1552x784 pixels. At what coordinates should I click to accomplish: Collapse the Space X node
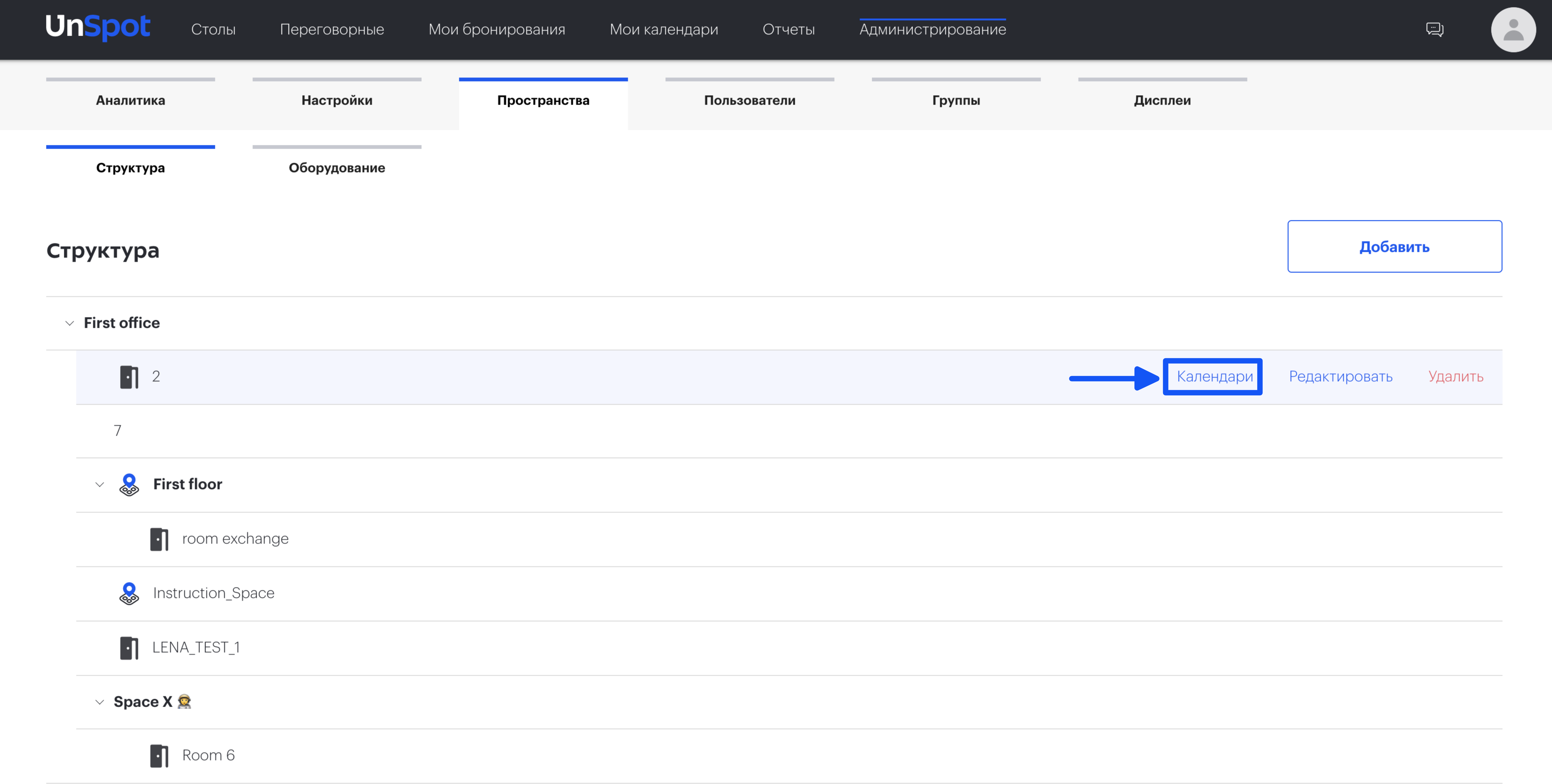[99, 702]
